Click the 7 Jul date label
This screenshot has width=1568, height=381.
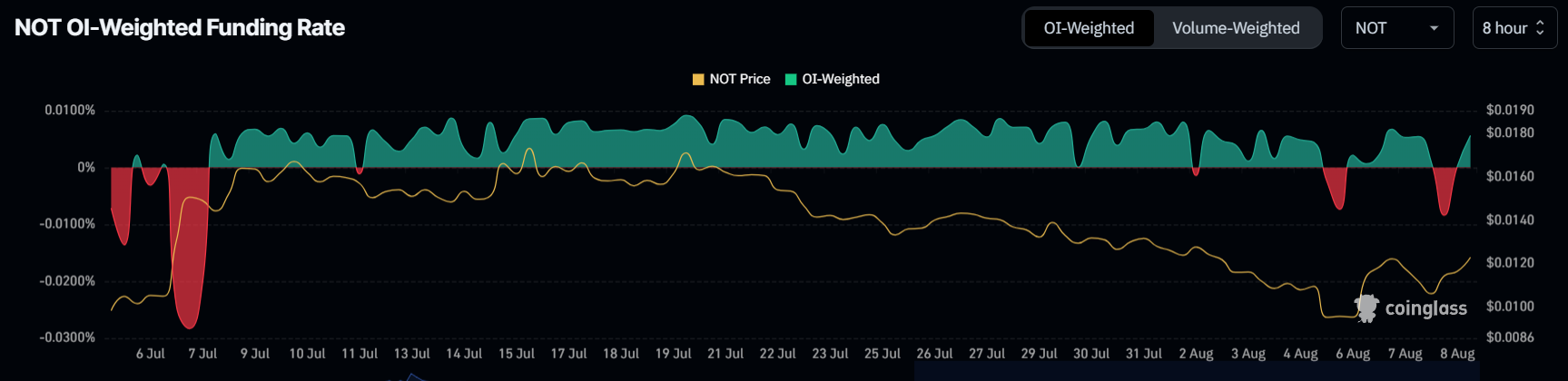(x=202, y=354)
